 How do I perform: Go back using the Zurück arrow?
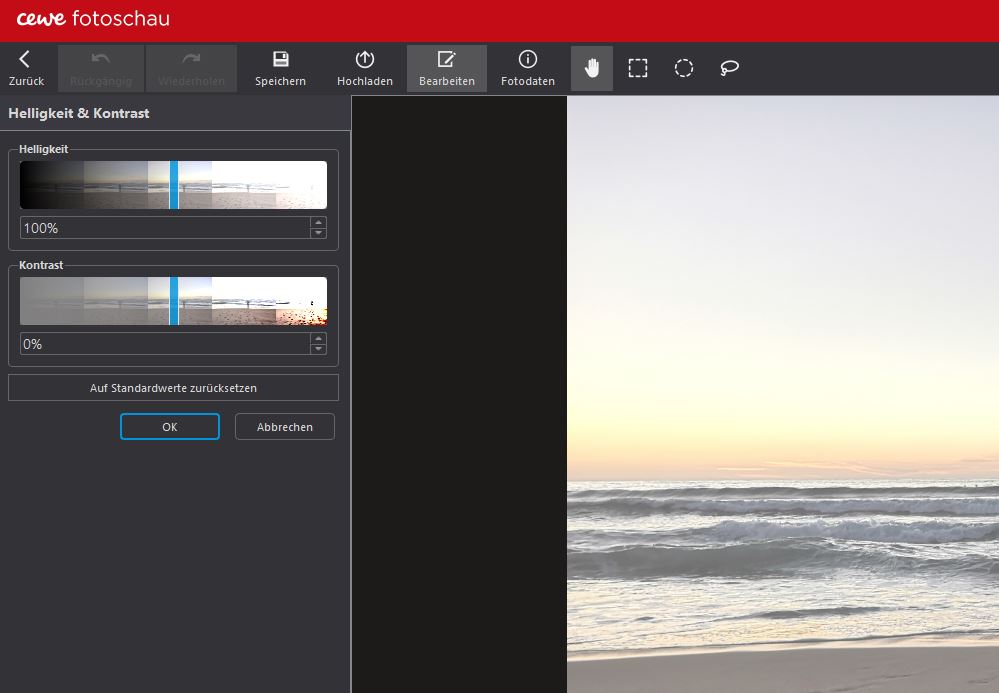tap(26, 68)
